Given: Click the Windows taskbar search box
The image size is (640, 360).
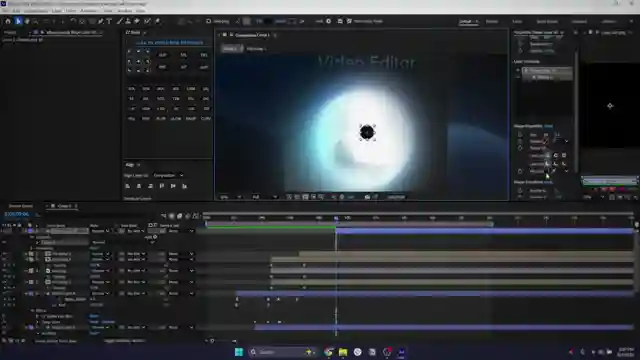Looking at the screenshot, I should pyautogui.click(x=282, y=352).
